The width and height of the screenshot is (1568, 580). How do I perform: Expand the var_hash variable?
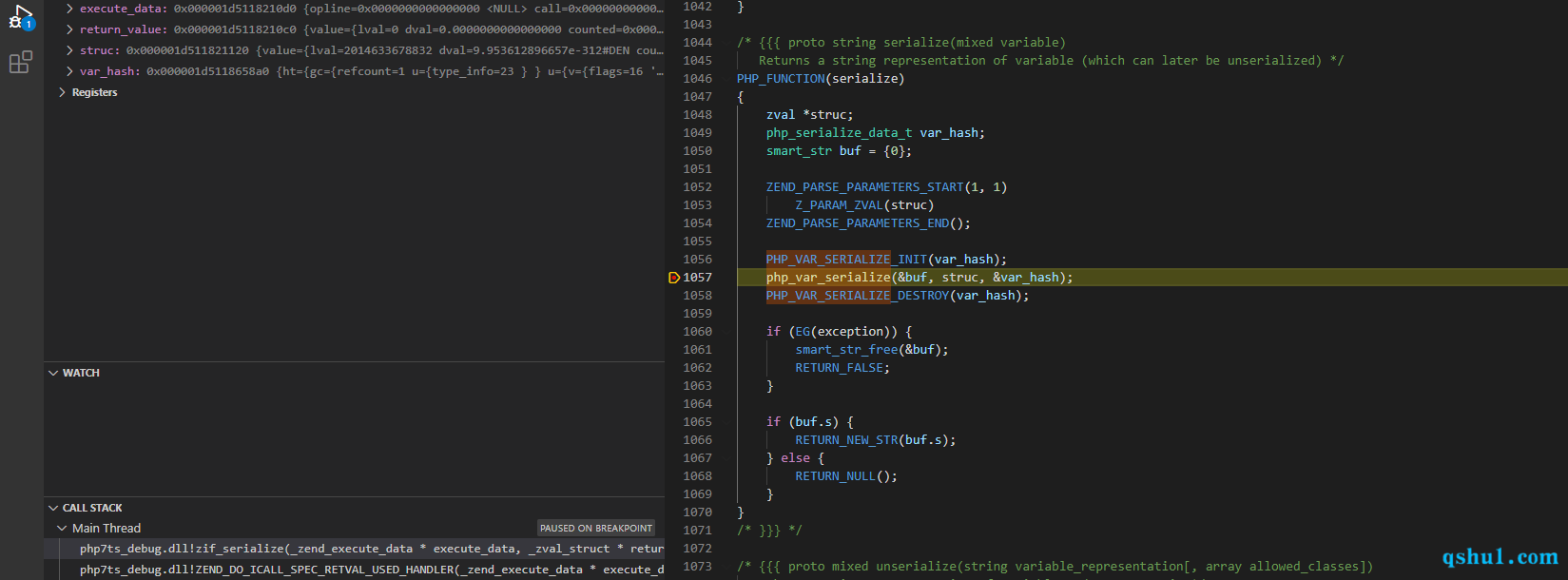69,71
